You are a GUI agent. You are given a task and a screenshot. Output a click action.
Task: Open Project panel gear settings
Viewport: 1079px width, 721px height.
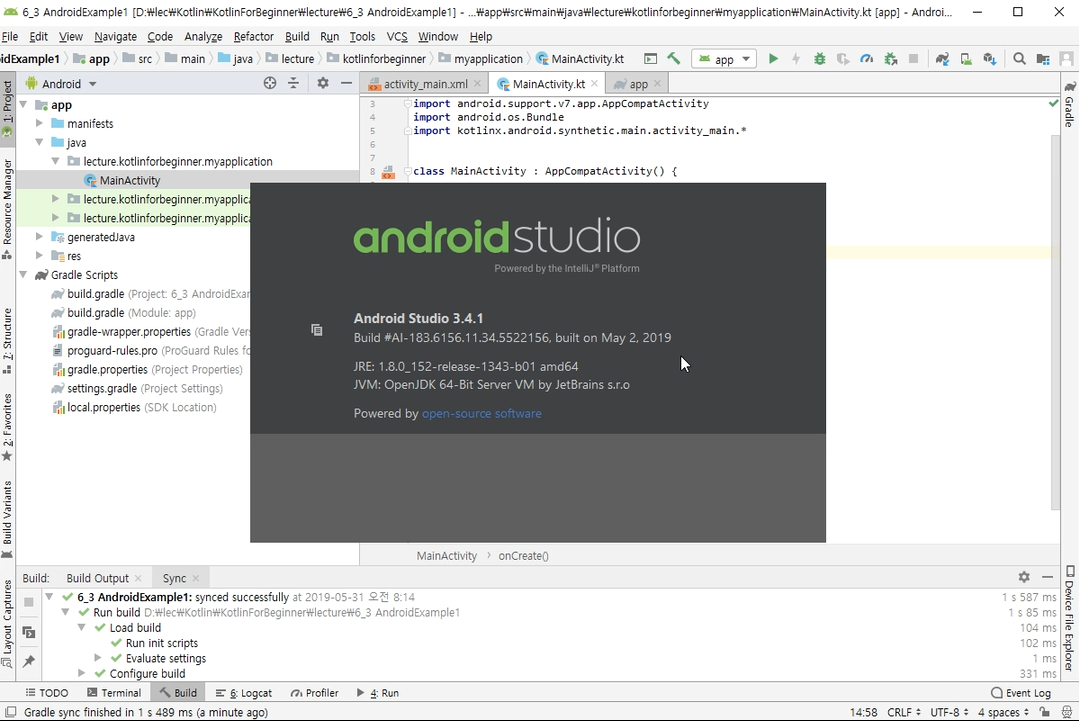323,83
